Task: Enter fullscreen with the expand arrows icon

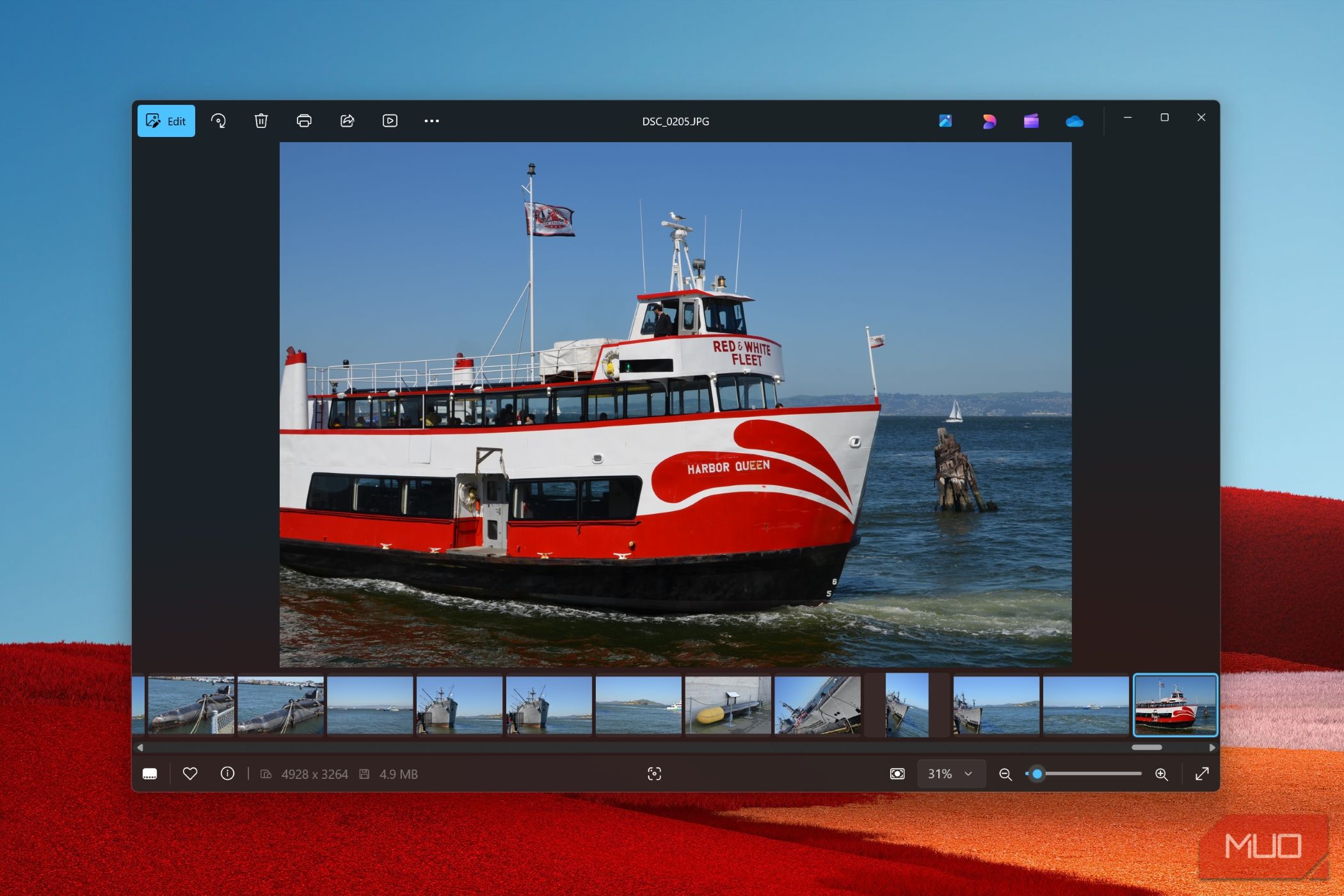Action: click(x=1202, y=774)
